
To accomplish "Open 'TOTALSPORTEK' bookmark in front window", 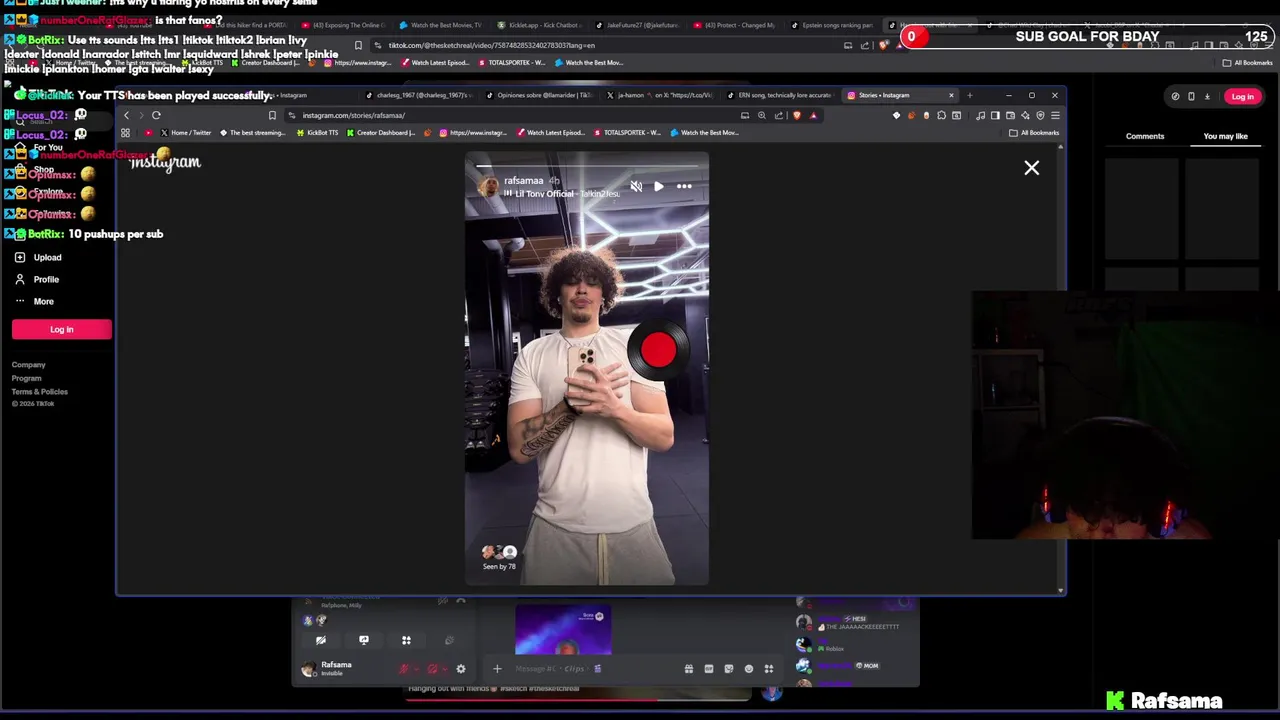I will coord(627,133).
